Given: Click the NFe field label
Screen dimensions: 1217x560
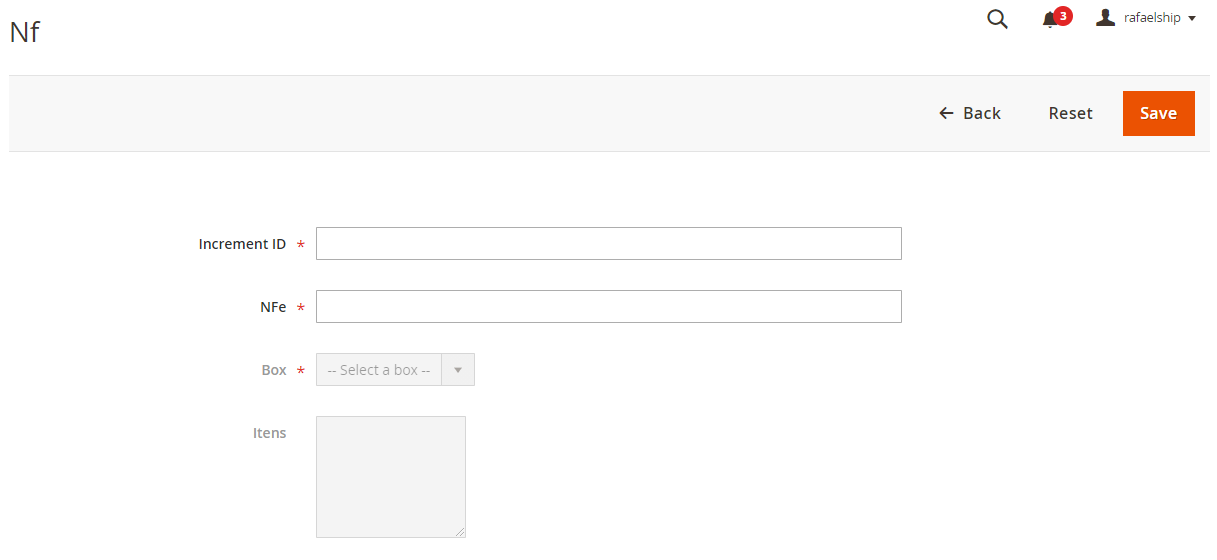Looking at the screenshot, I should [273, 307].
